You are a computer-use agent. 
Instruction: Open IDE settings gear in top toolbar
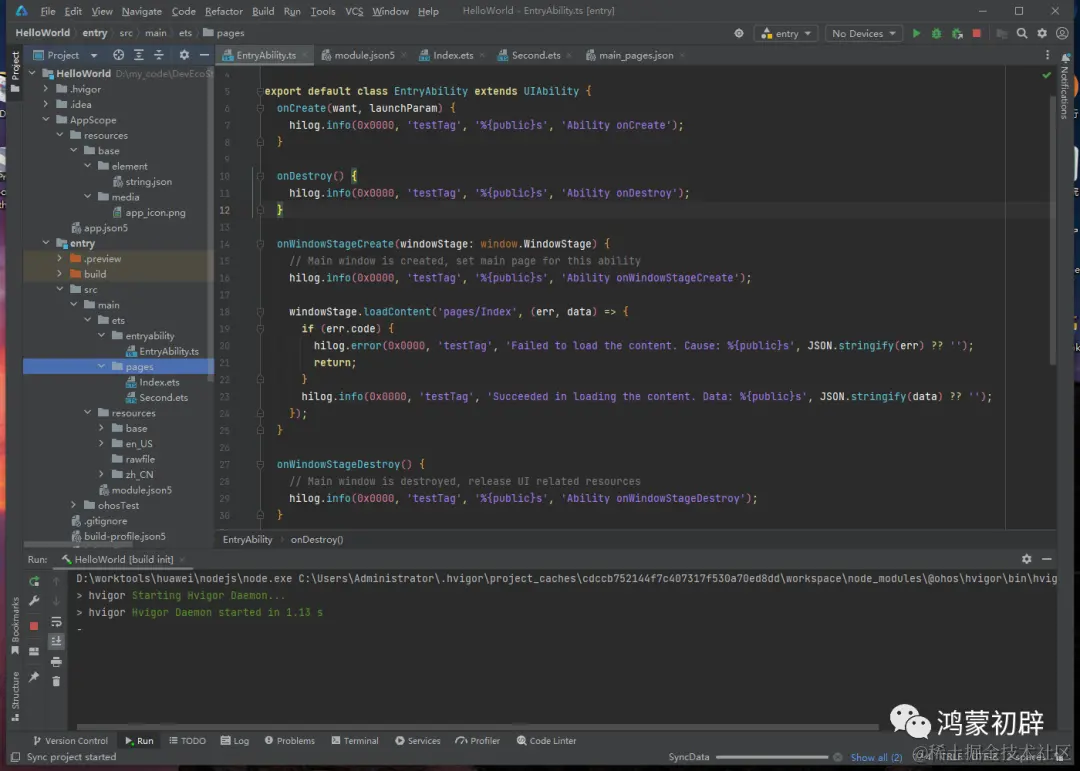click(1042, 33)
